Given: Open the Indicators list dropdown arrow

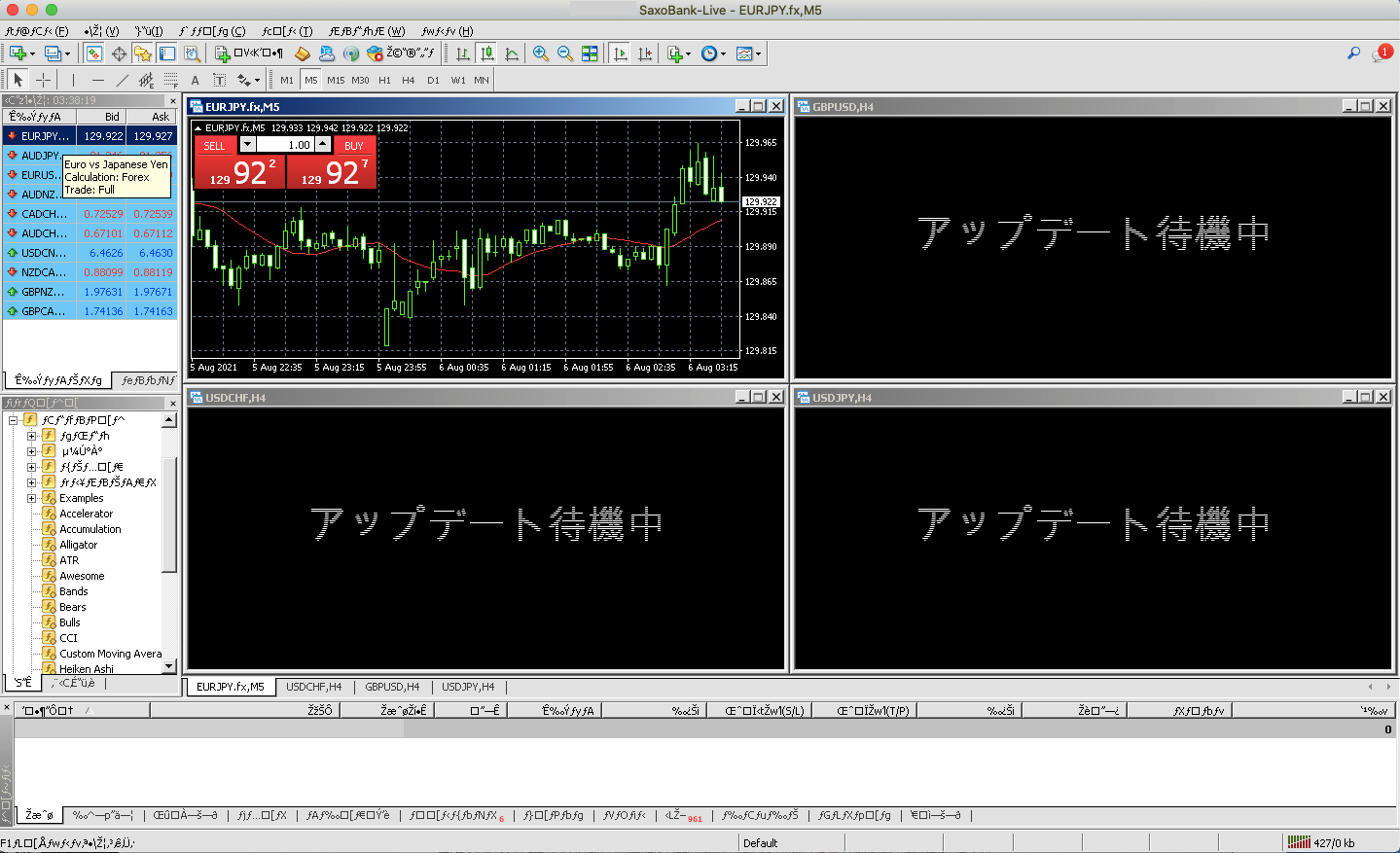Looking at the screenshot, I should [688, 53].
